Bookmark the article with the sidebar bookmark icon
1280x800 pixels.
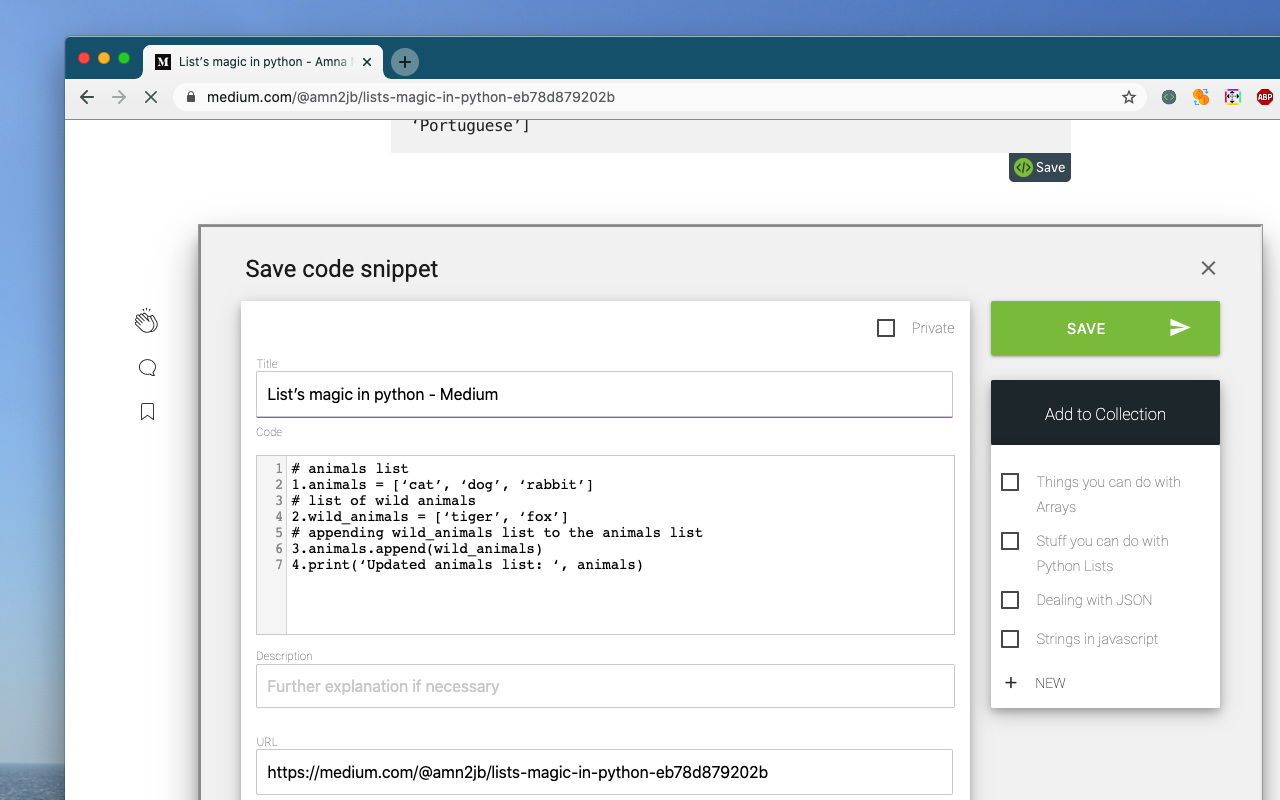(x=147, y=411)
